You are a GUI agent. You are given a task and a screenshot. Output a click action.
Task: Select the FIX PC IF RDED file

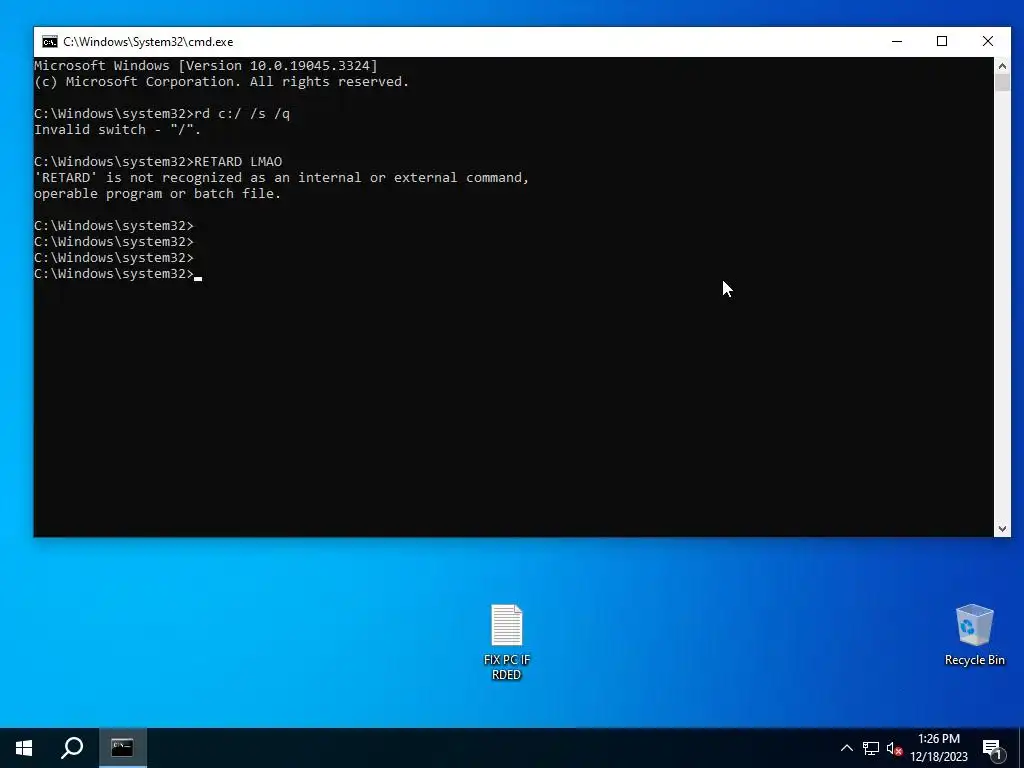[x=507, y=643]
